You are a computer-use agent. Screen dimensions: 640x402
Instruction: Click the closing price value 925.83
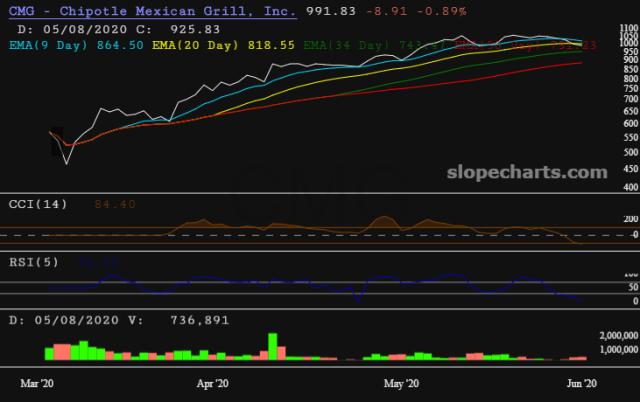[194, 28]
